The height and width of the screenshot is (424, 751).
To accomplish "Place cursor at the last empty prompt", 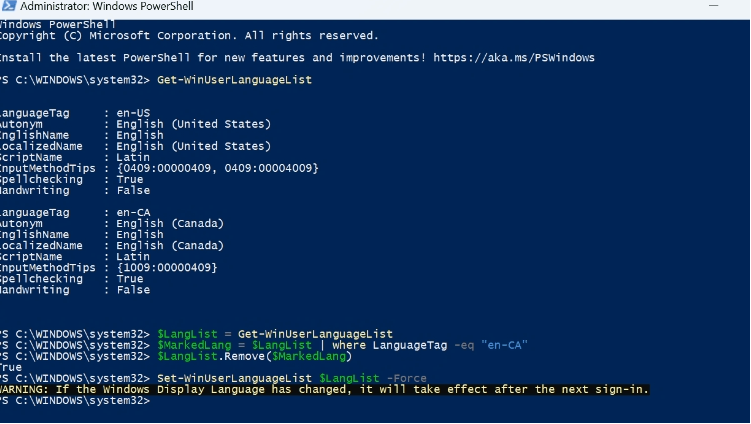I will tap(160, 401).
